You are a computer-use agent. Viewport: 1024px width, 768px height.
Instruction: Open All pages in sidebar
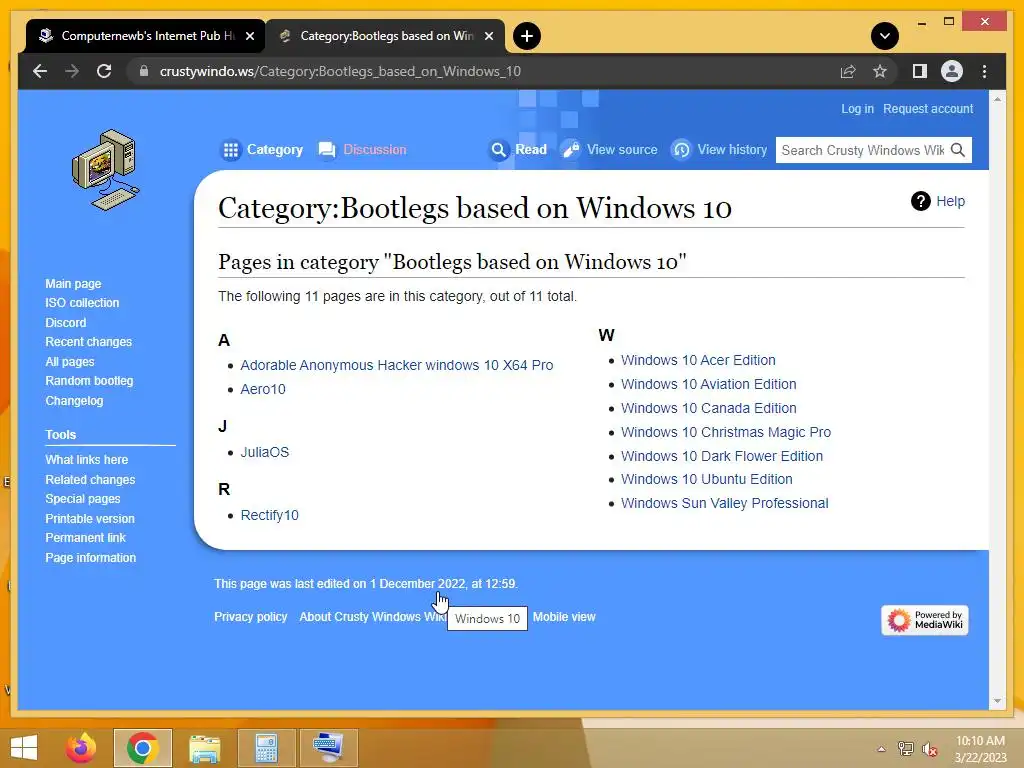pos(70,361)
